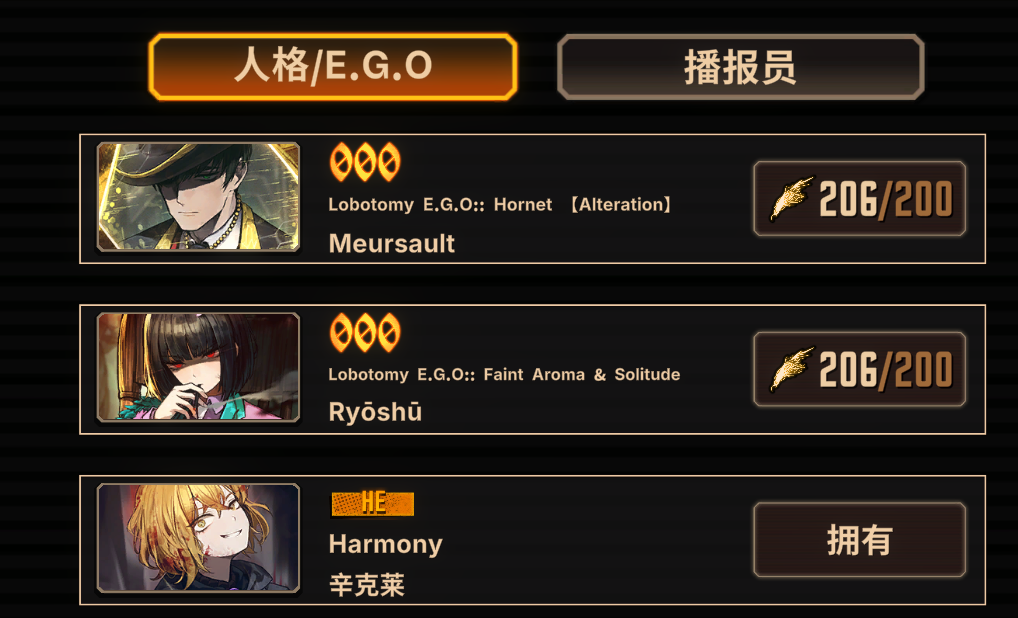The image size is (1018, 618).
Task: Click the feather shard icon in Ryōshū's row
Action: tap(791, 369)
